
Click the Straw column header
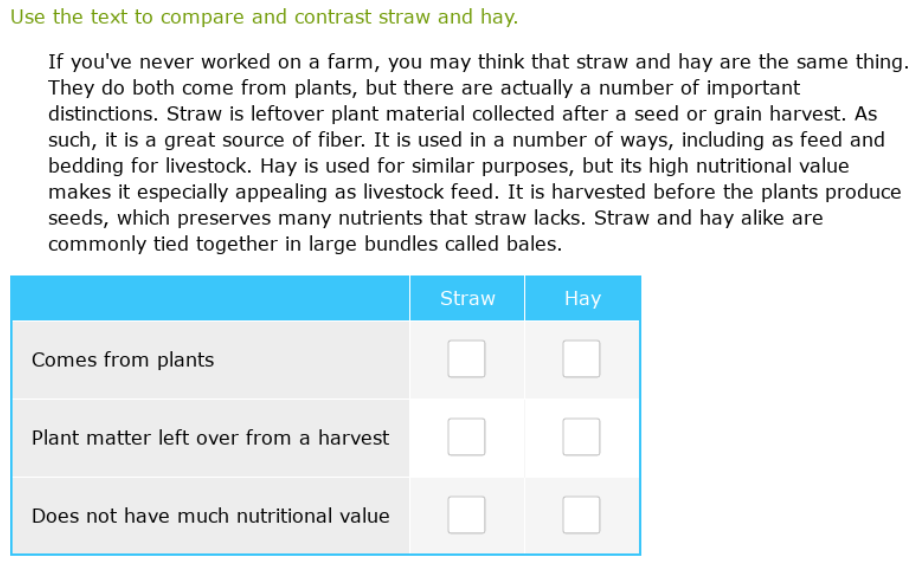point(467,298)
